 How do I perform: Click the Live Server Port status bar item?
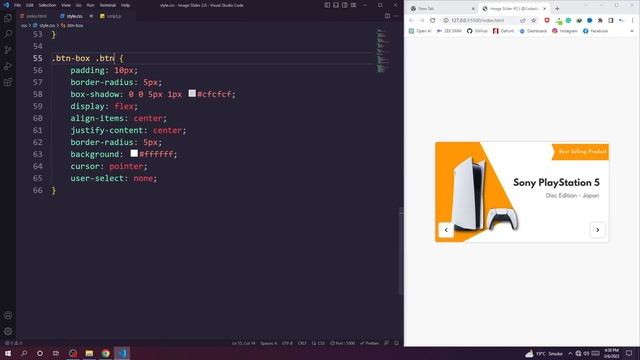click(342, 343)
